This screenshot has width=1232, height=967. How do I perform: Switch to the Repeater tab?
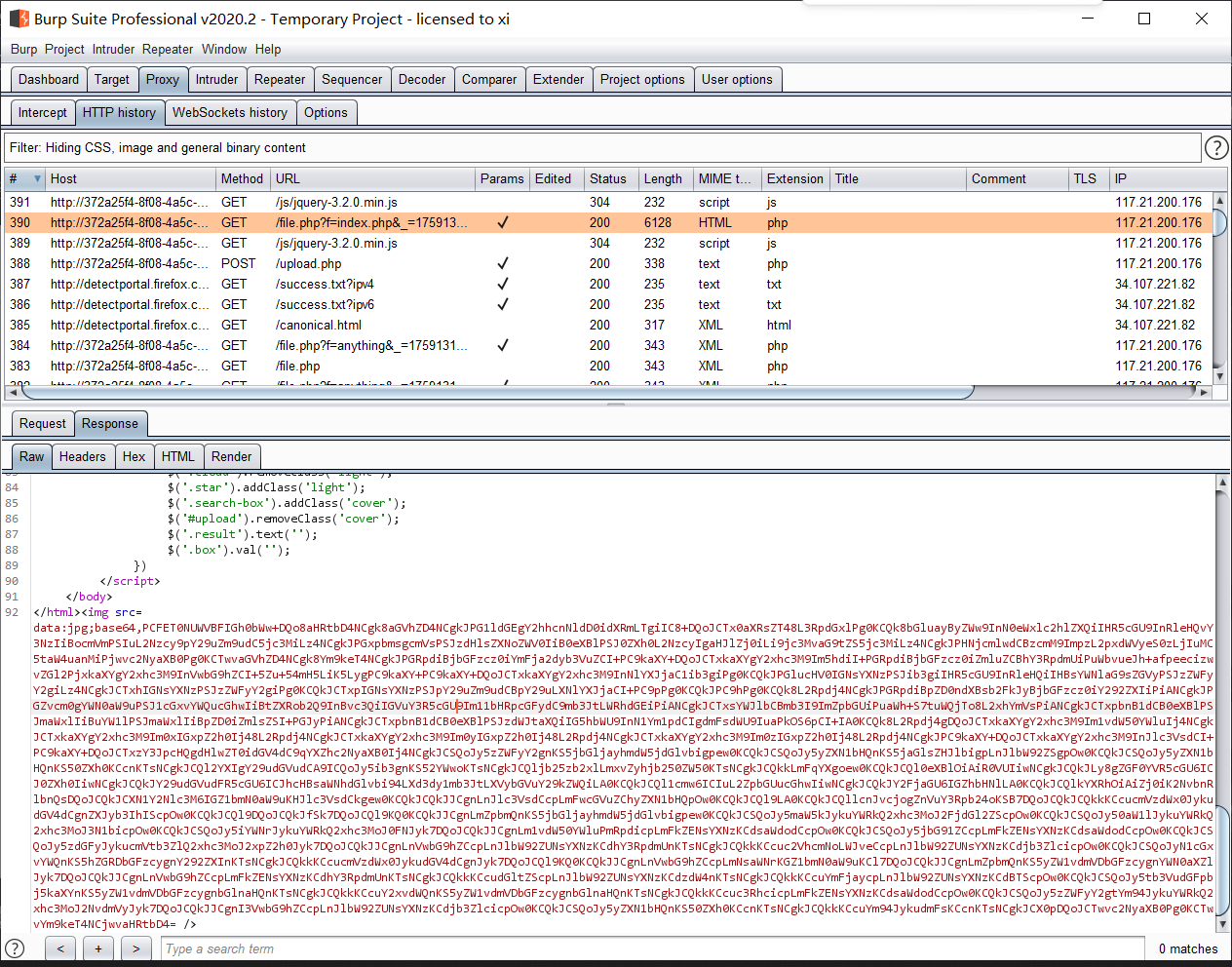280,79
